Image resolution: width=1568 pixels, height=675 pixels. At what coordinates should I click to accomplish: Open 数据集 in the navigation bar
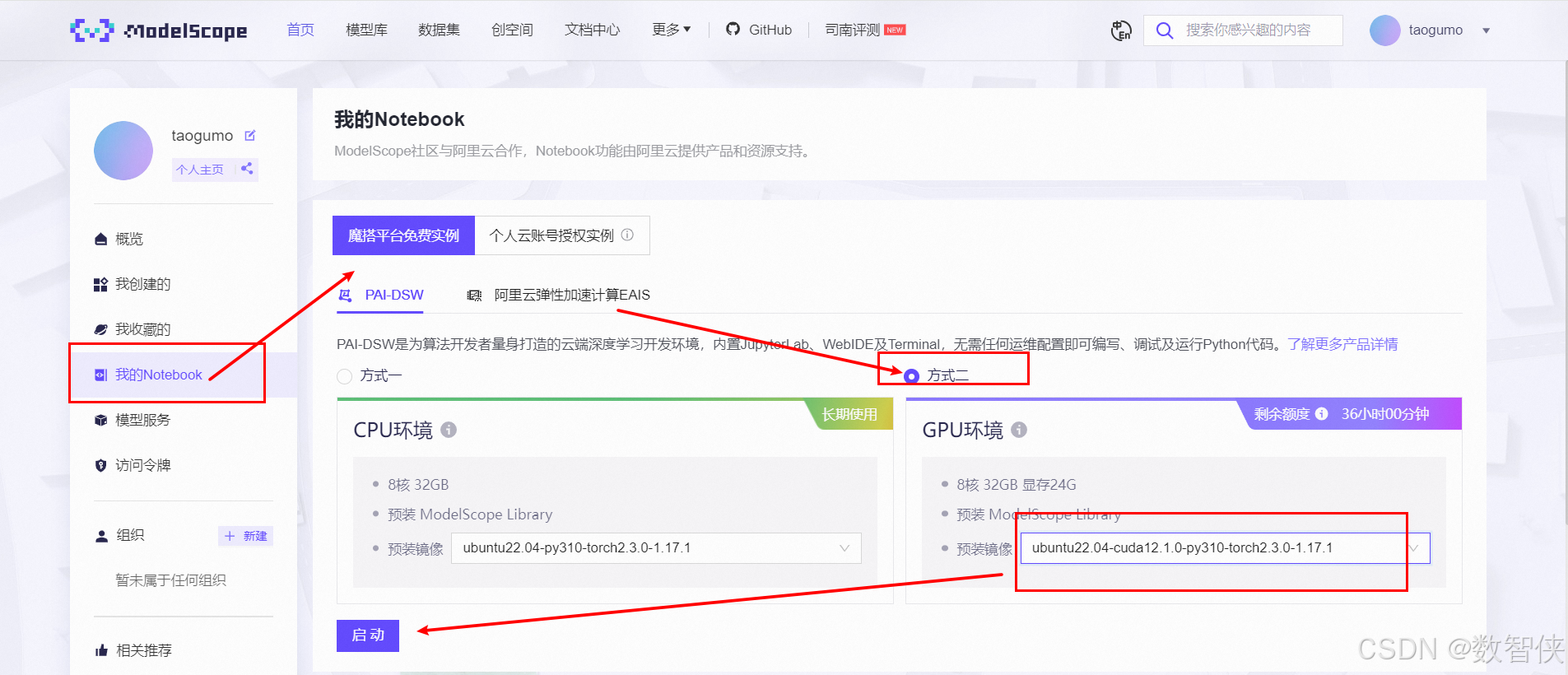(x=439, y=30)
